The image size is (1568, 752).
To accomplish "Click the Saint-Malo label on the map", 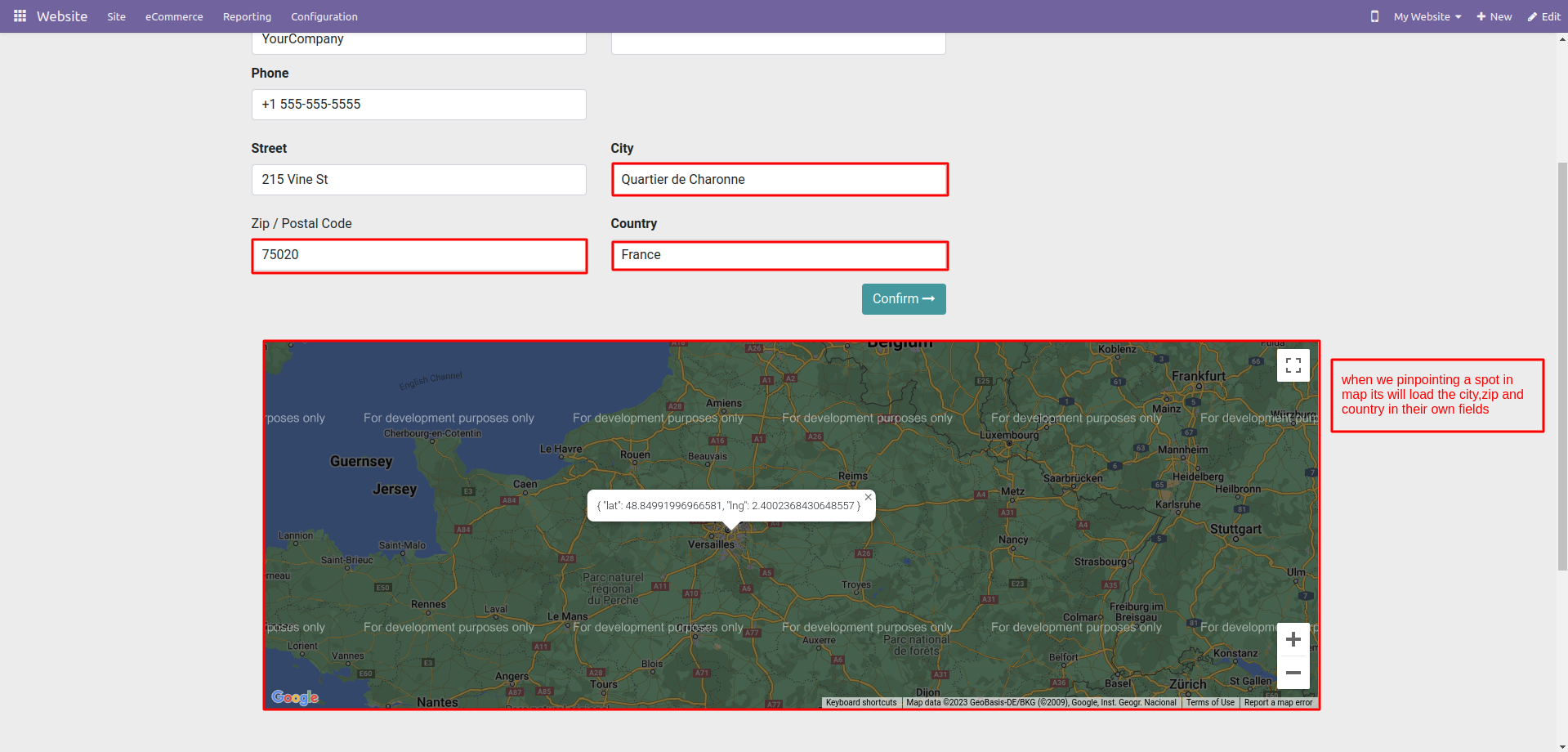I will [402, 545].
